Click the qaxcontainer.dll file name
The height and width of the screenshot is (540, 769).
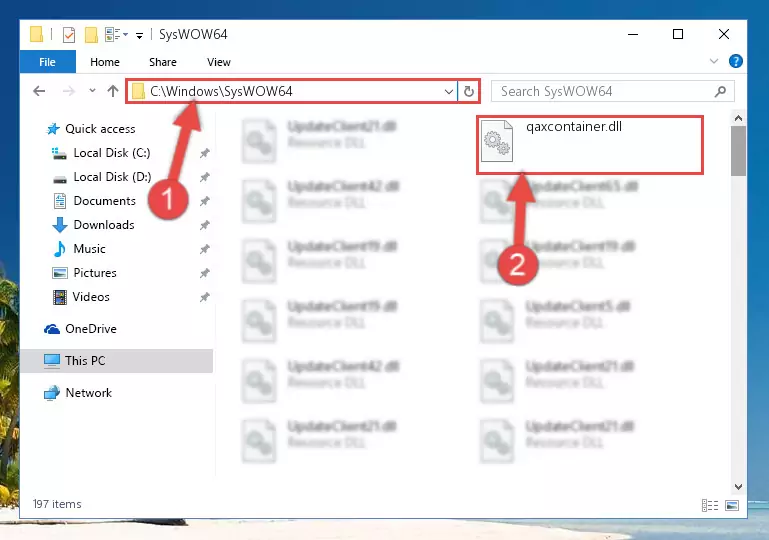(x=574, y=127)
